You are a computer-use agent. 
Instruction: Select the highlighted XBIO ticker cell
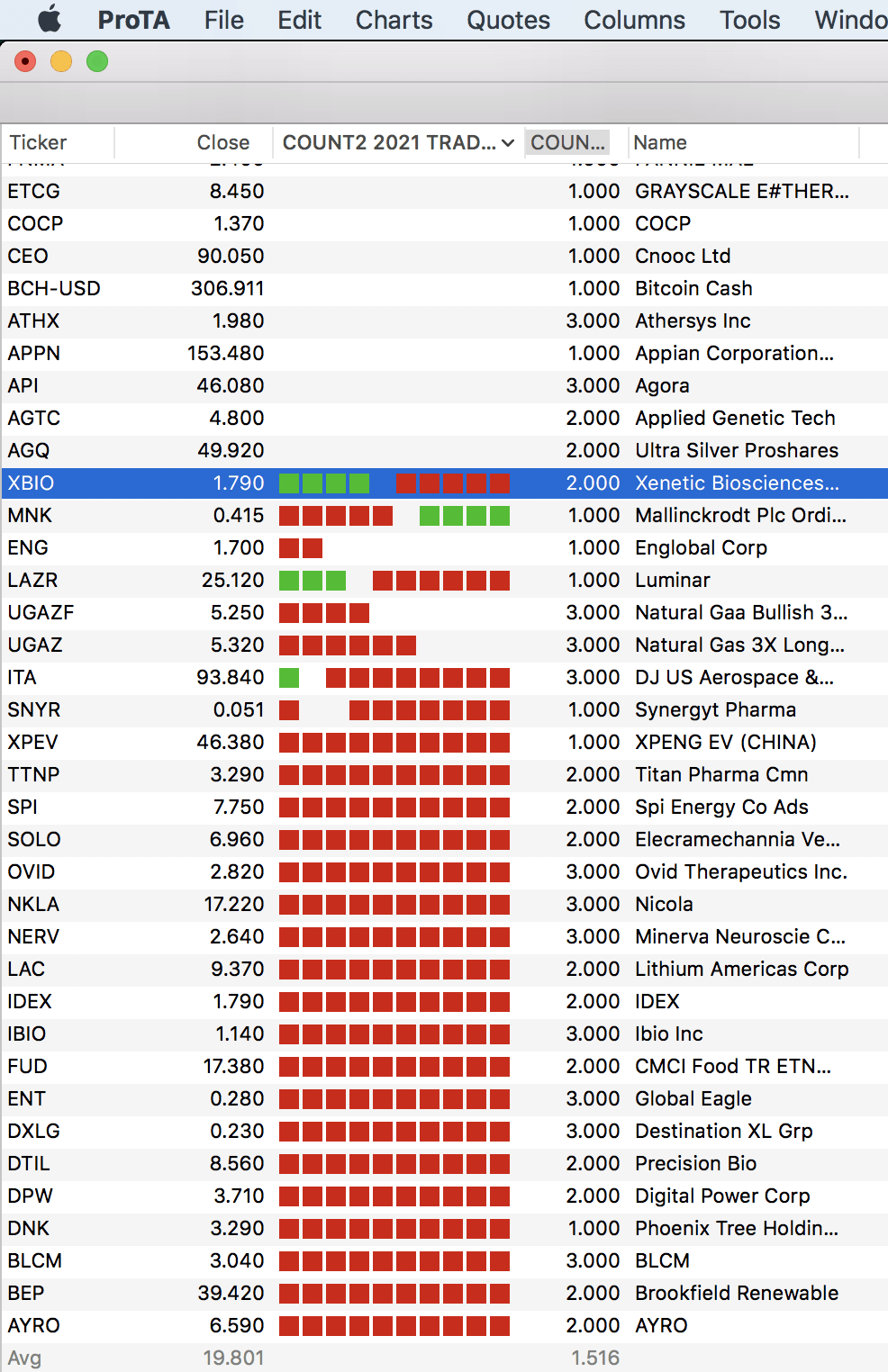pos(31,483)
